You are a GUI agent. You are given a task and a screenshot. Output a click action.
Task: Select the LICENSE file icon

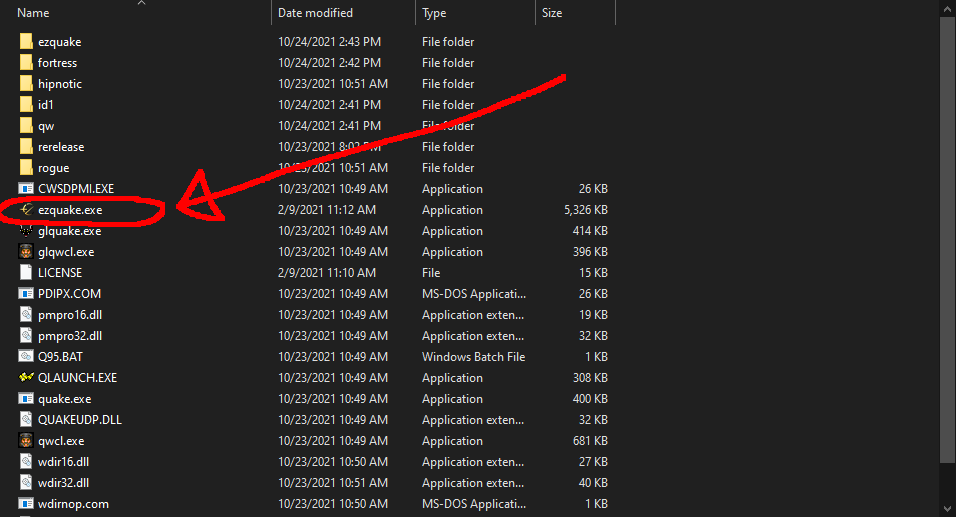tap(26, 273)
